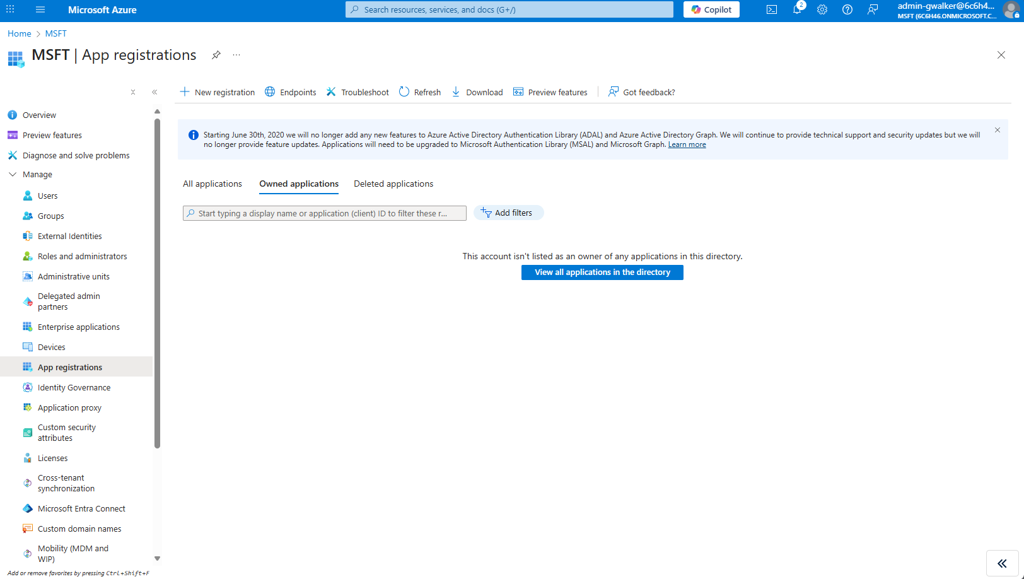Screen dimensions: 1024x579
Task: Expand the collapsed sidebar arrow at bottom right
Action: coord(1002,564)
